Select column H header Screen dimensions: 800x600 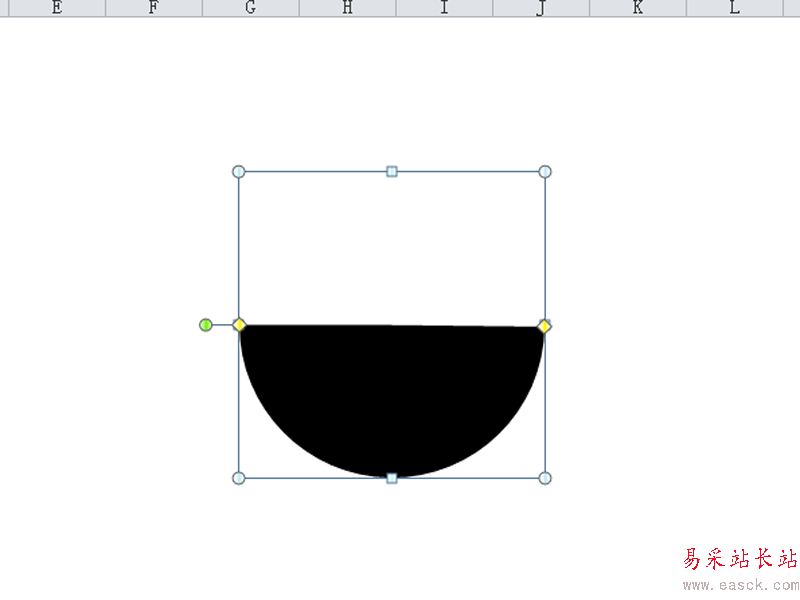[347, 8]
